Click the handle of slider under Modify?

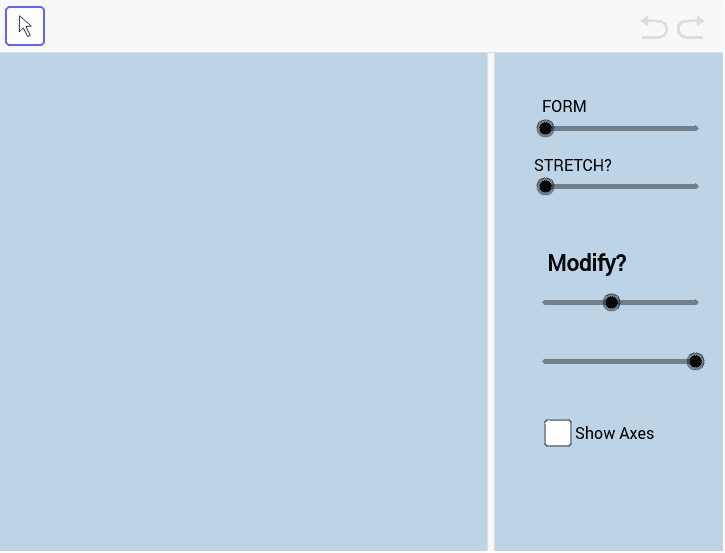click(612, 302)
